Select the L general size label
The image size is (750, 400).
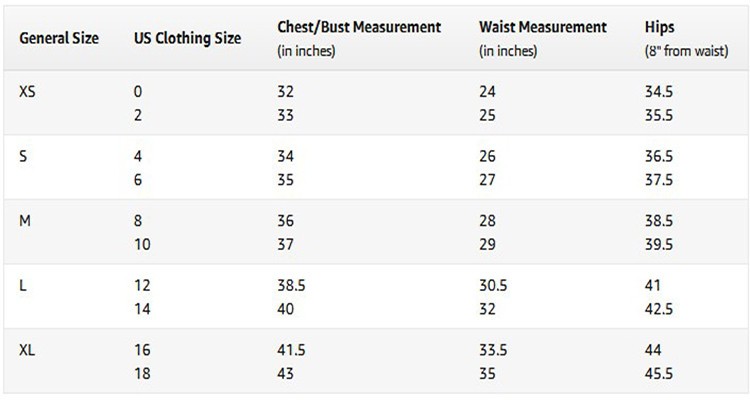22,286
